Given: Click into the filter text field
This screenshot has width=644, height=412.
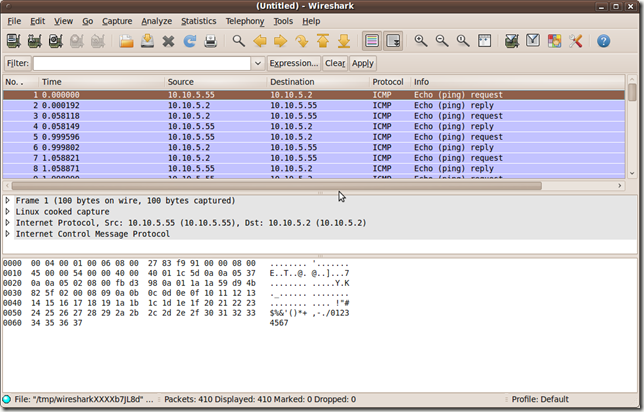Looking at the screenshot, I should coord(142,63).
